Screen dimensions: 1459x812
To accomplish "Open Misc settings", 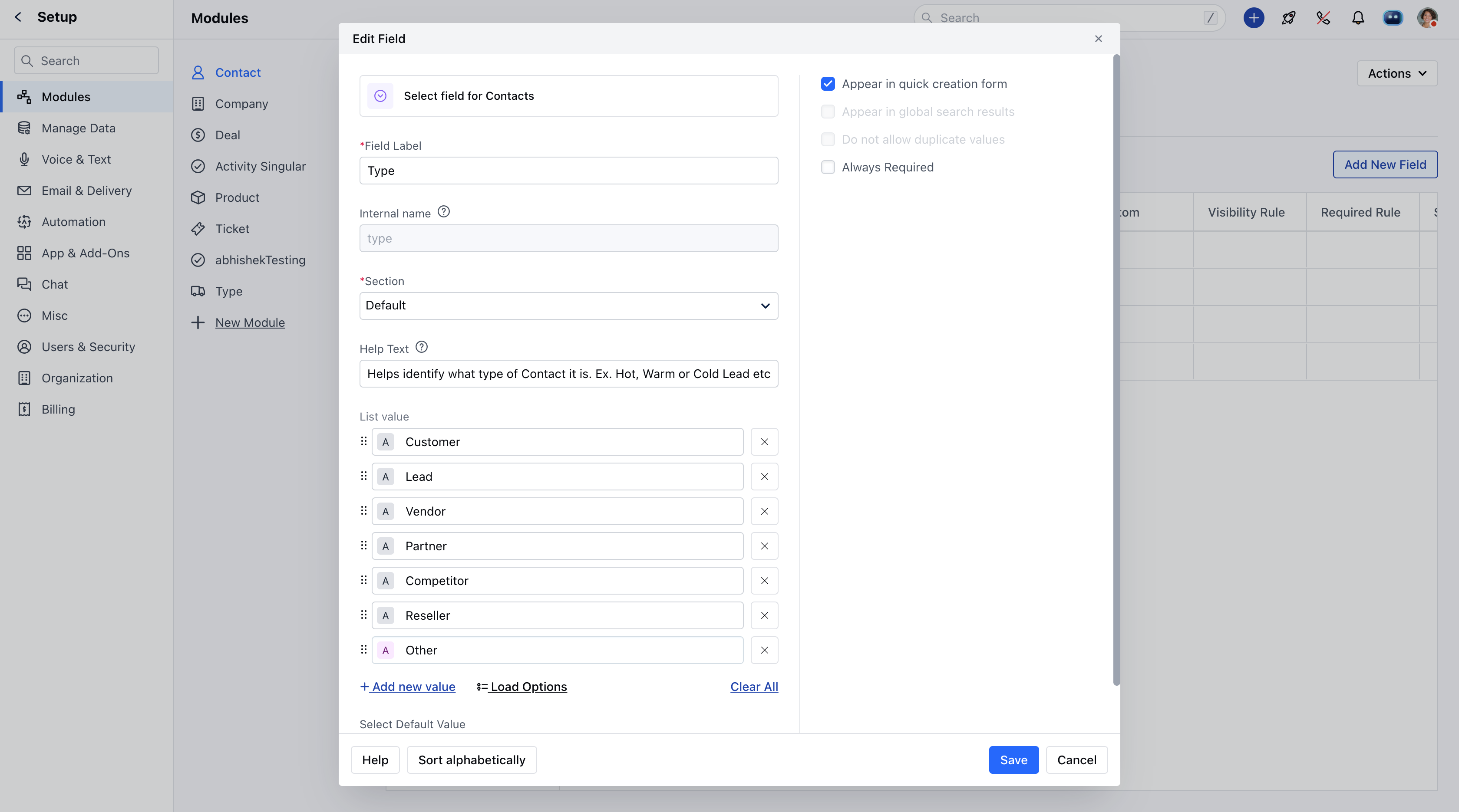I will 87,316.
